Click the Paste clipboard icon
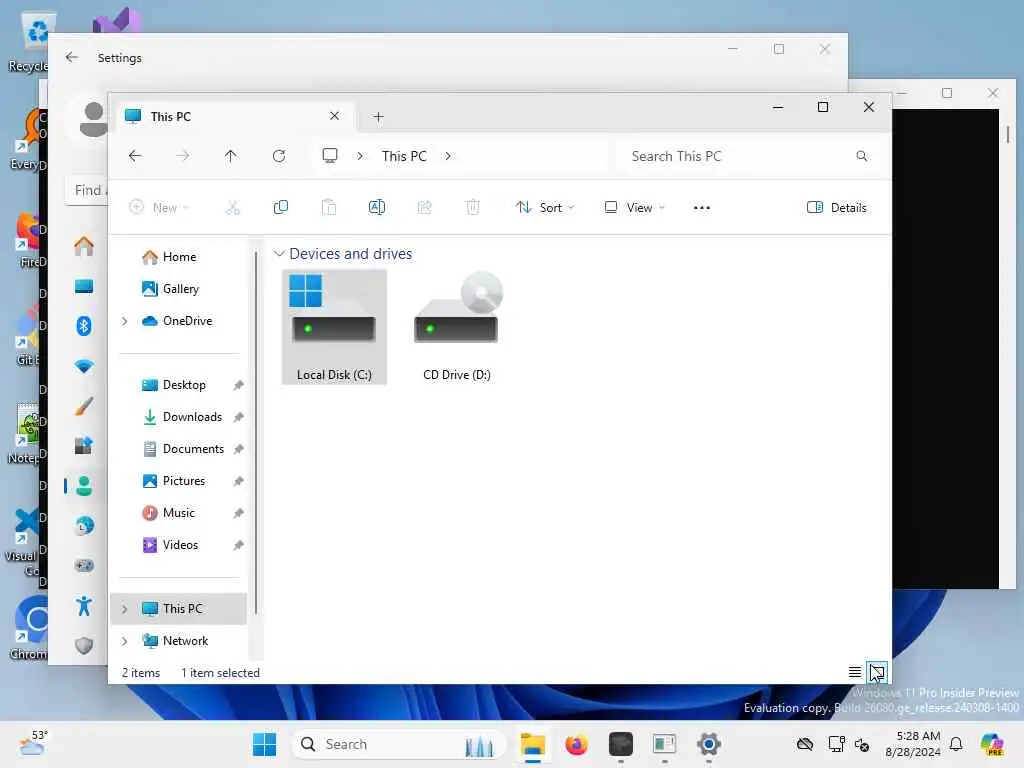 pyautogui.click(x=328, y=208)
